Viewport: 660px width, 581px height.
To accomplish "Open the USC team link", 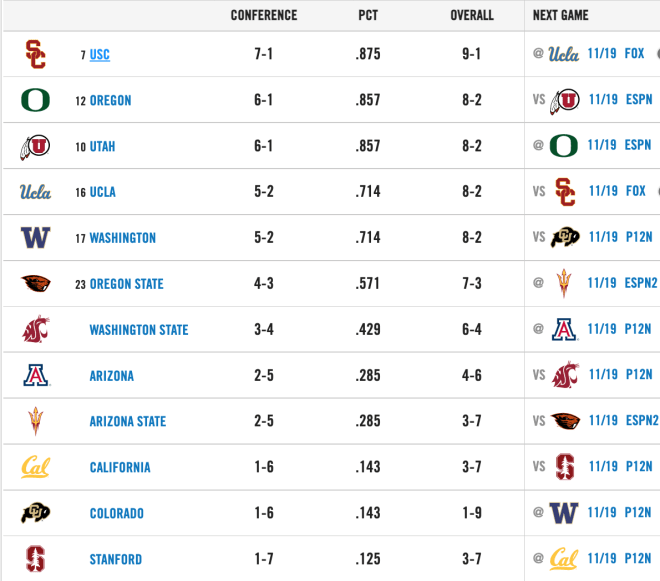I will point(100,54).
